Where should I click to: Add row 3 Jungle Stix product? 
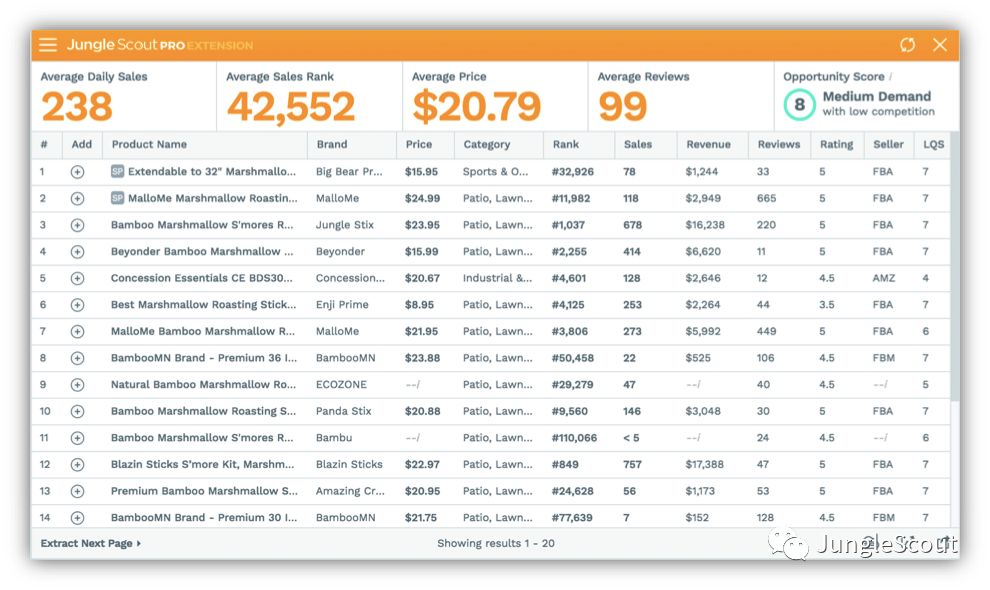tap(77, 225)
